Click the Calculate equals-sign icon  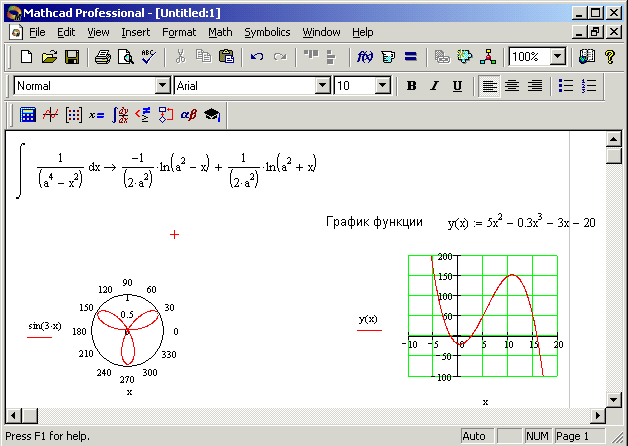click(x=411, y=57)
